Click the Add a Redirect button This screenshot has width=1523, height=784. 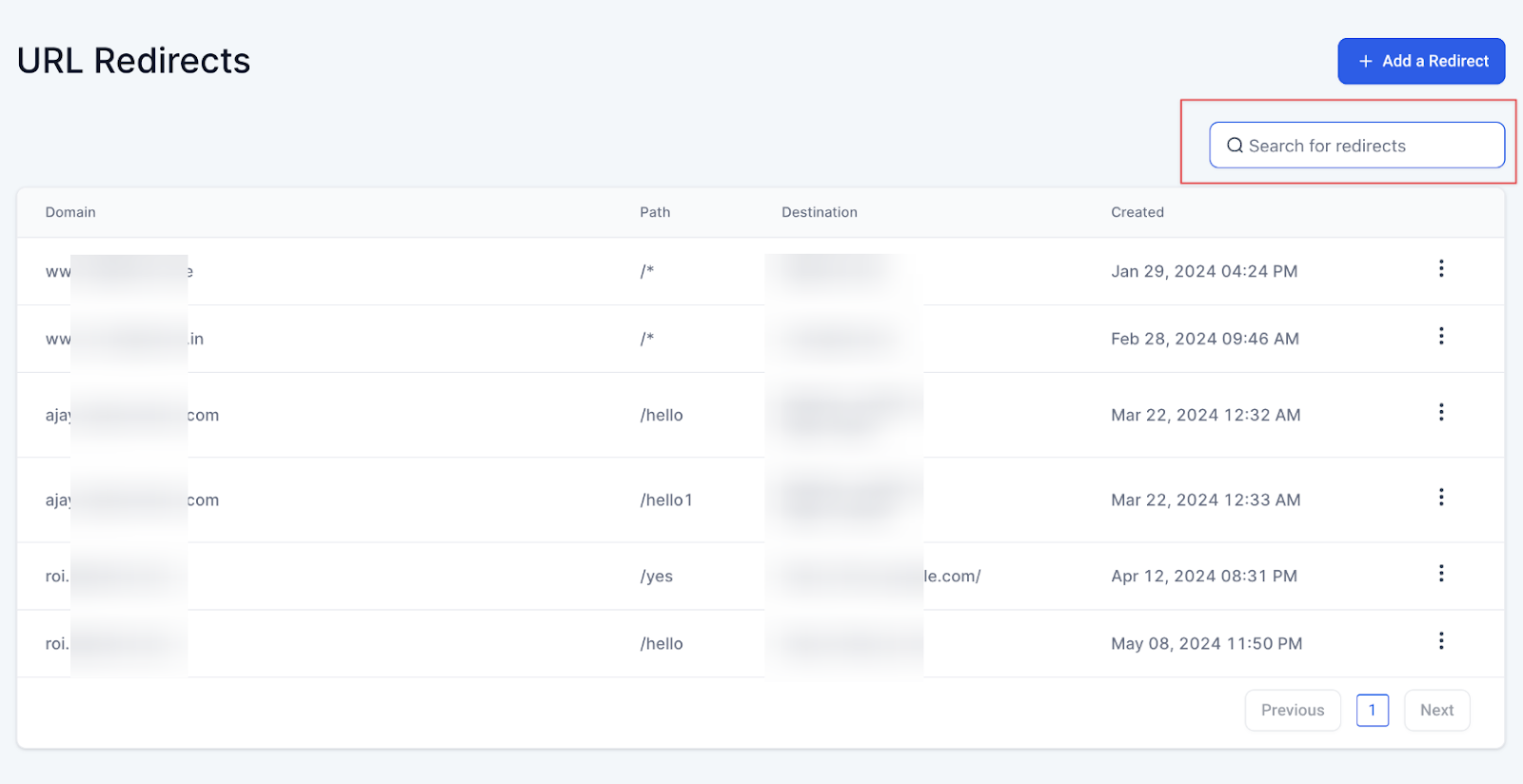point(1420,61)
